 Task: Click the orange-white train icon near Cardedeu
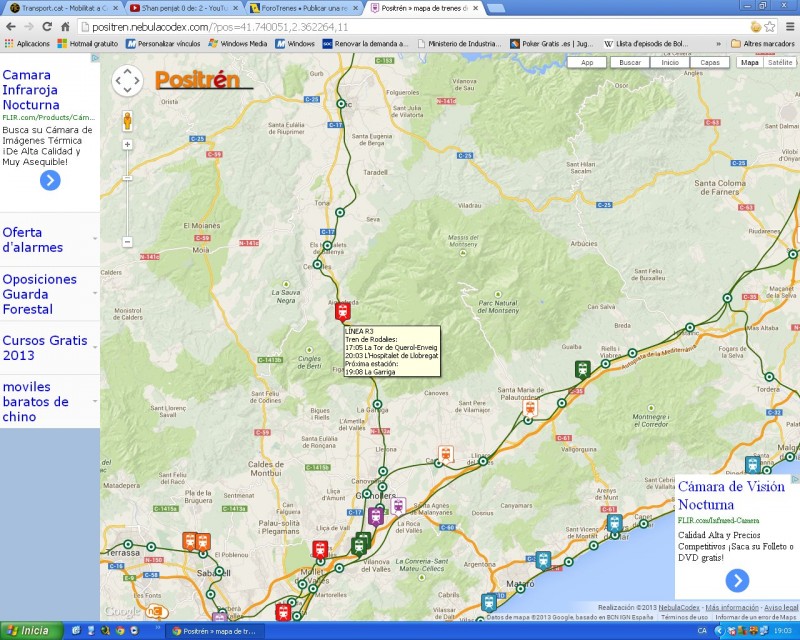click(446, 454)
